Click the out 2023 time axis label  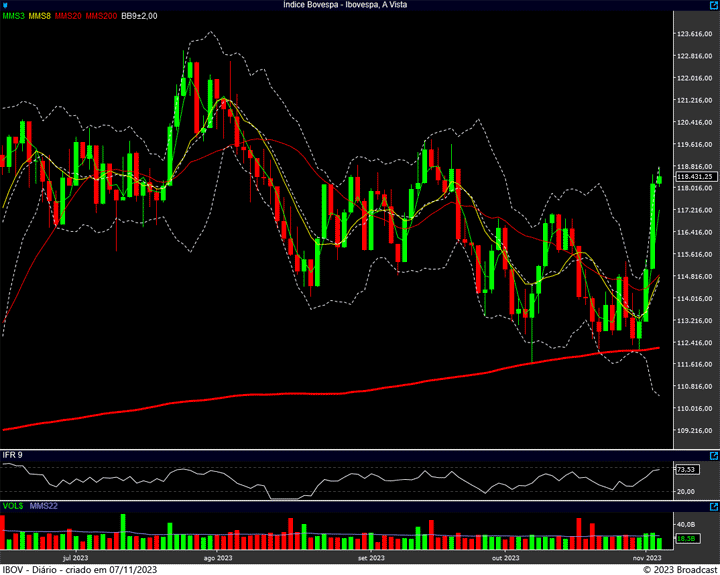(x=505, y=558)
